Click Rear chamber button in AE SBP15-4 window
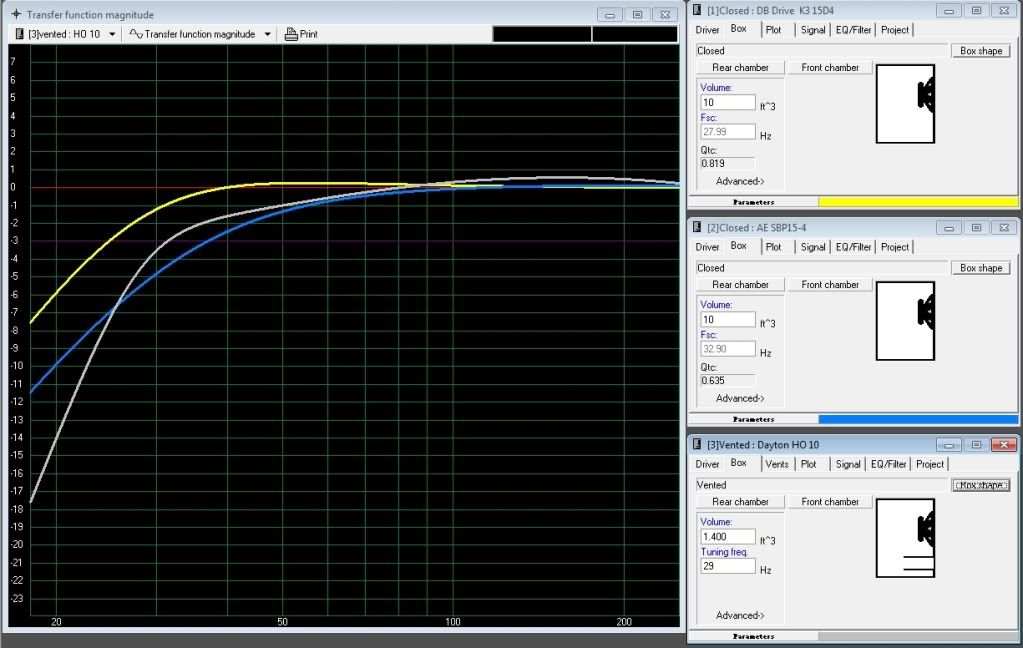Viewport: 1023px width, 648px height. pos(741,285)
